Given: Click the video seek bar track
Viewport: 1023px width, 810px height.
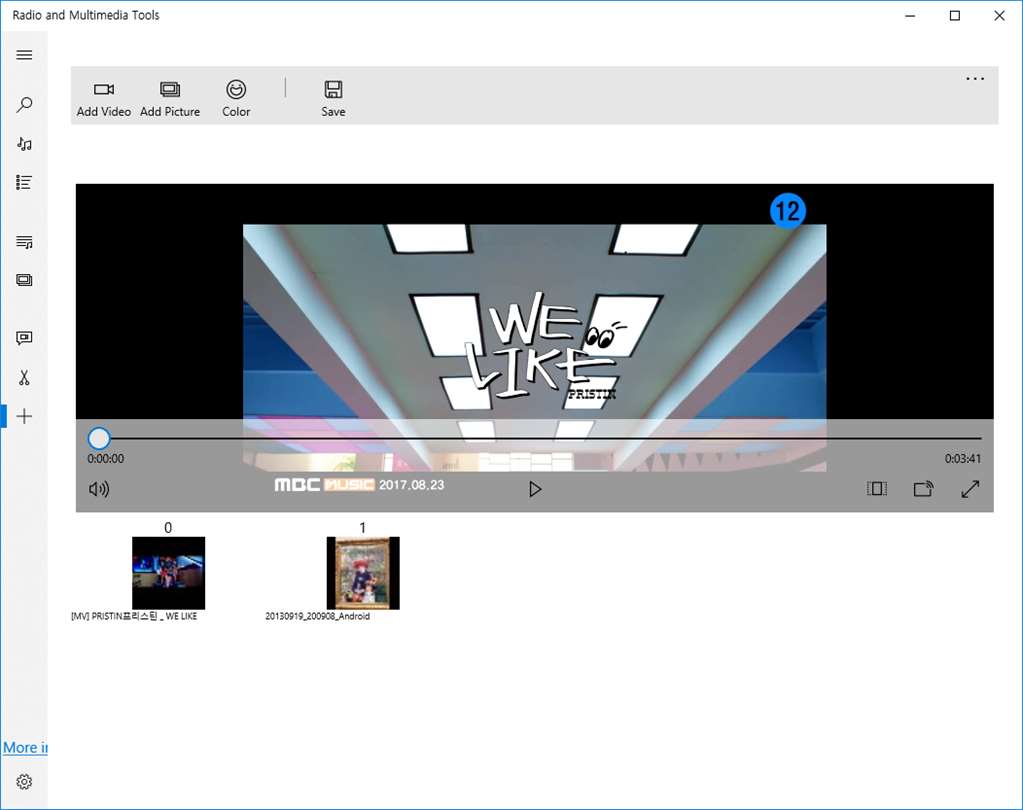Looking at the screenshot, I should tap(534, 438).
